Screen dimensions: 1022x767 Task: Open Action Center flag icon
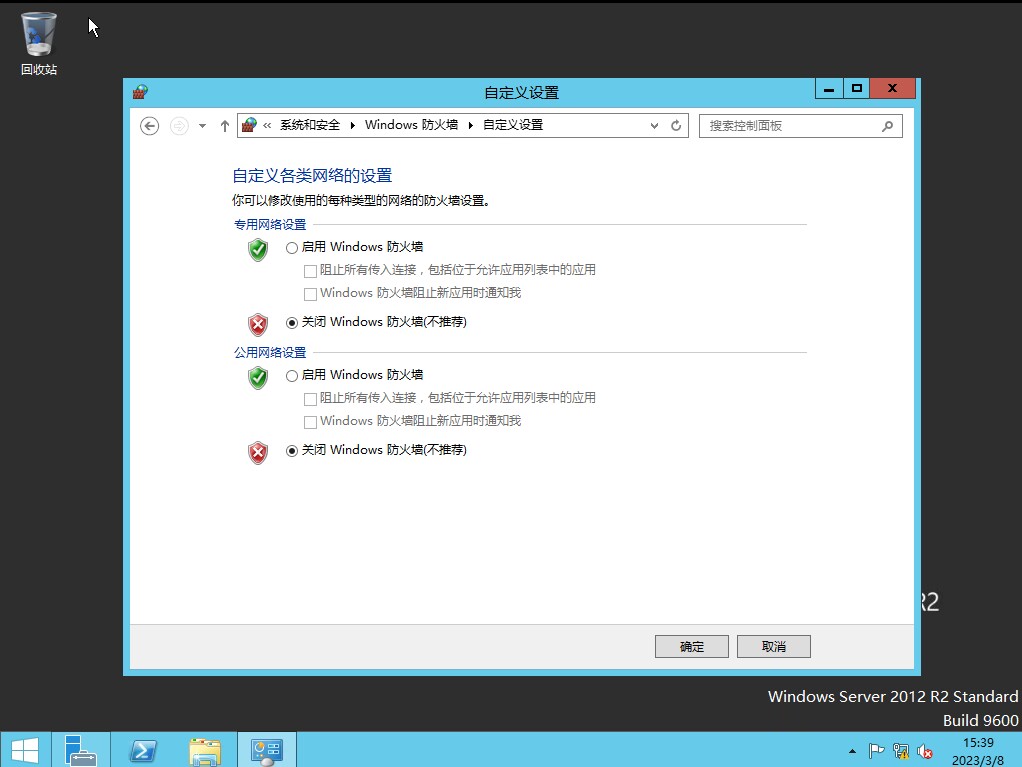point(877,751)
